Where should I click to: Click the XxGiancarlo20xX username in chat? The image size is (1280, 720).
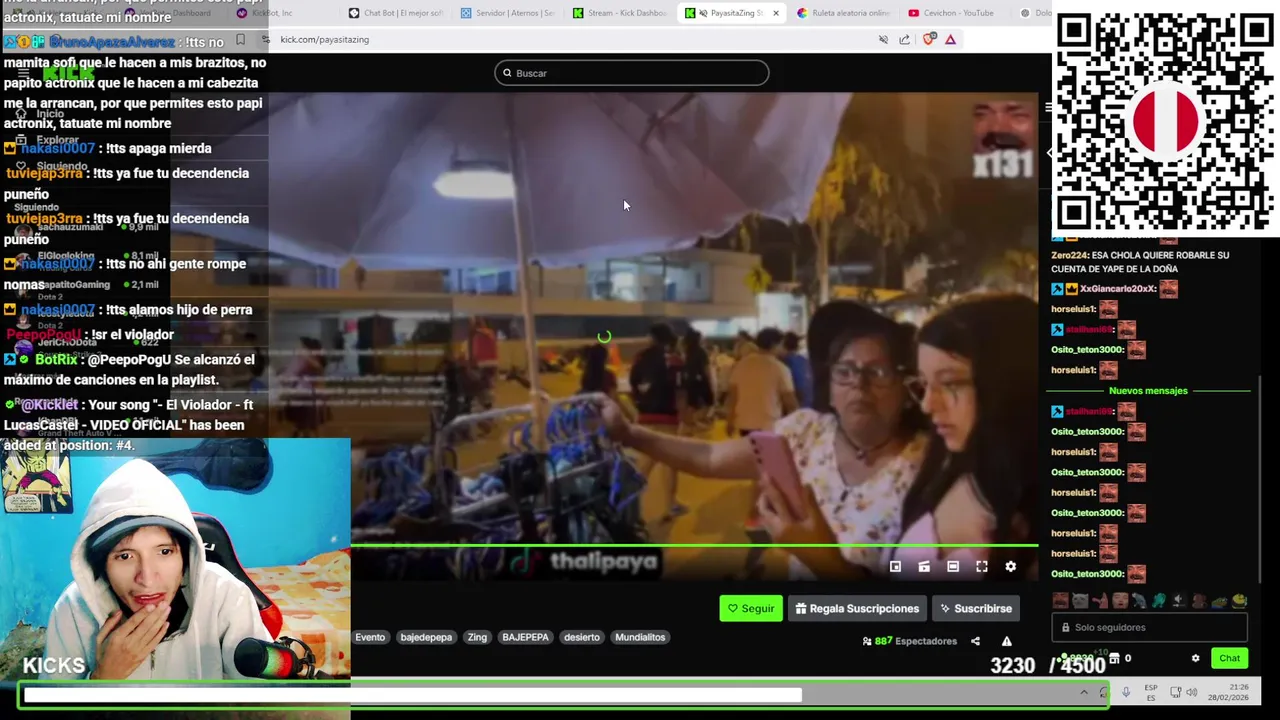(1117, 289)
